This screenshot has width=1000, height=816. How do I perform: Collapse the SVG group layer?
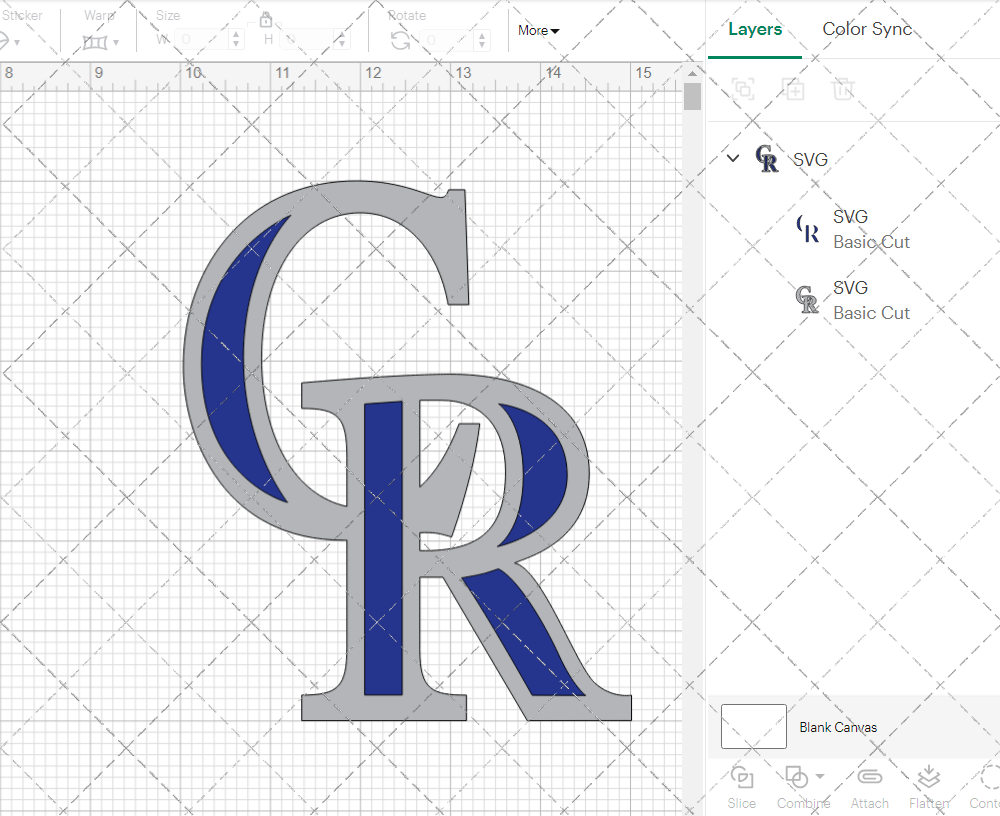click(733, 158)
